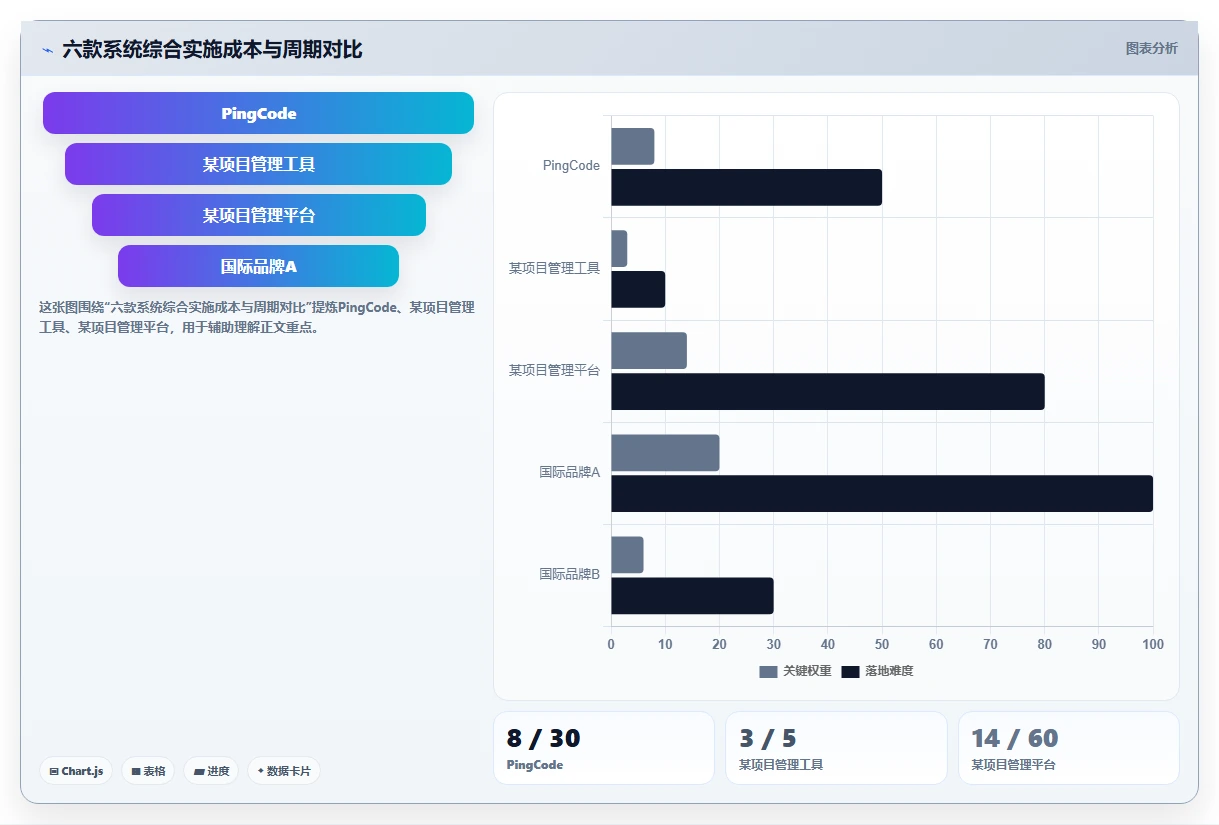Open the 14 / 60 某项目管理平台 data card
Viewport: 1219px width, 825px height.
coord(1069,748)
